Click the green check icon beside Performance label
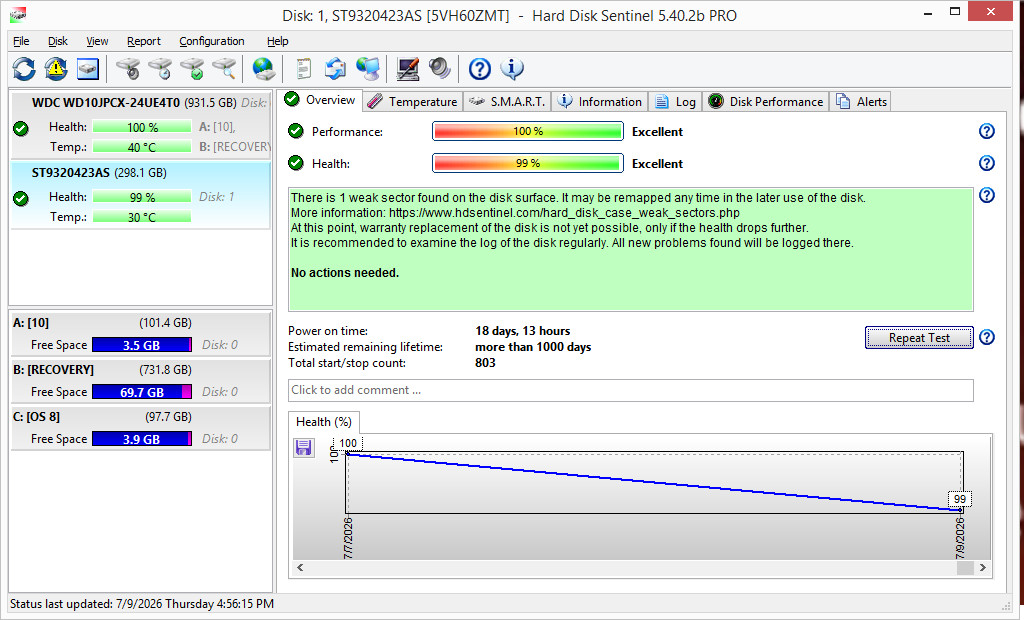 [296, 131]
